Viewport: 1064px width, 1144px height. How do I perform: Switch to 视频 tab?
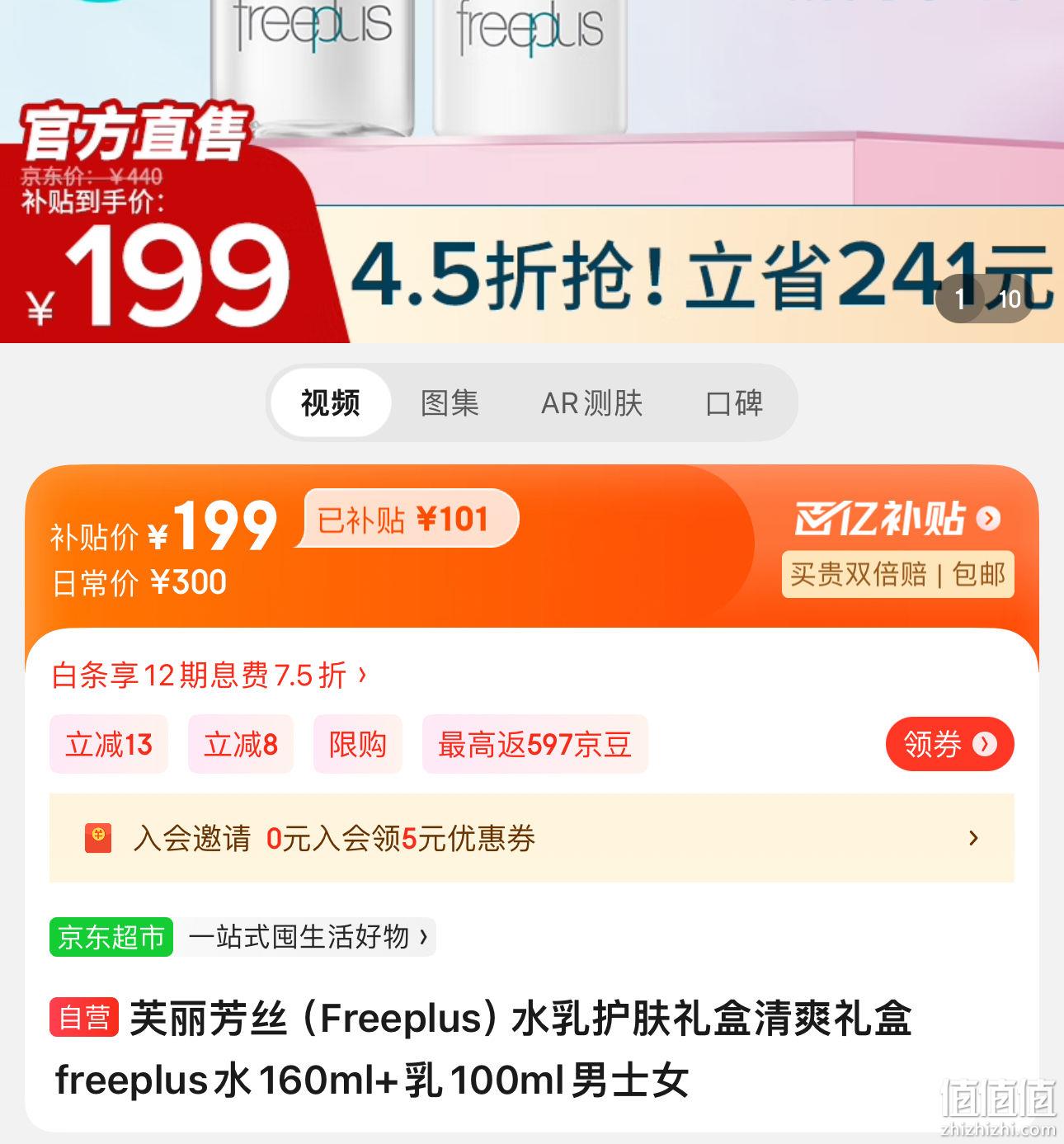(x=330, y=403)
